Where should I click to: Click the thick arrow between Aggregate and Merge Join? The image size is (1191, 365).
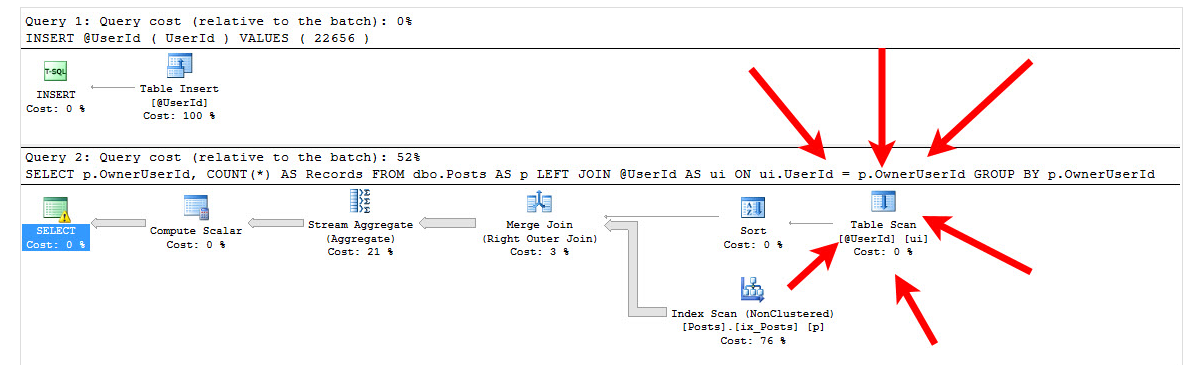(x=447, y=223)
